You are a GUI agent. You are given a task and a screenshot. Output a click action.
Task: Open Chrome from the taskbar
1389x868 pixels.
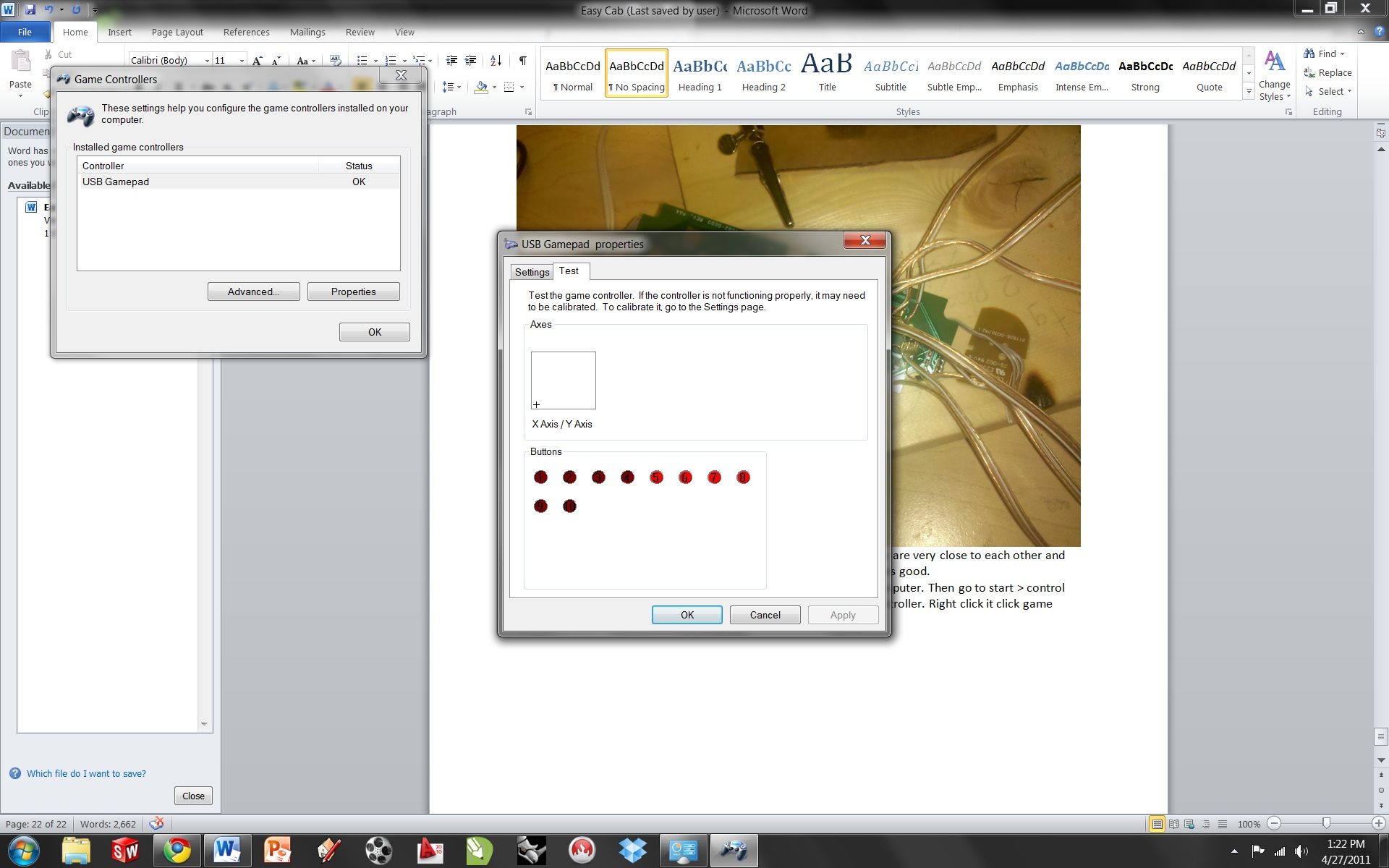[x=177, y=851]
